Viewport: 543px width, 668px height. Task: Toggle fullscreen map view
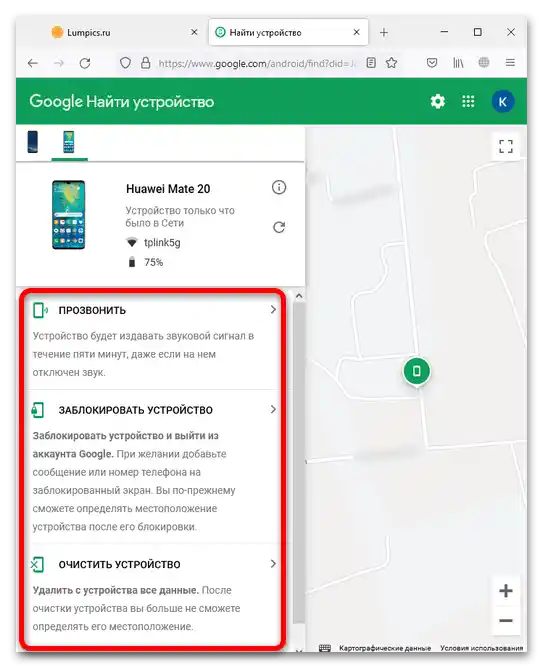pos(506,147)
